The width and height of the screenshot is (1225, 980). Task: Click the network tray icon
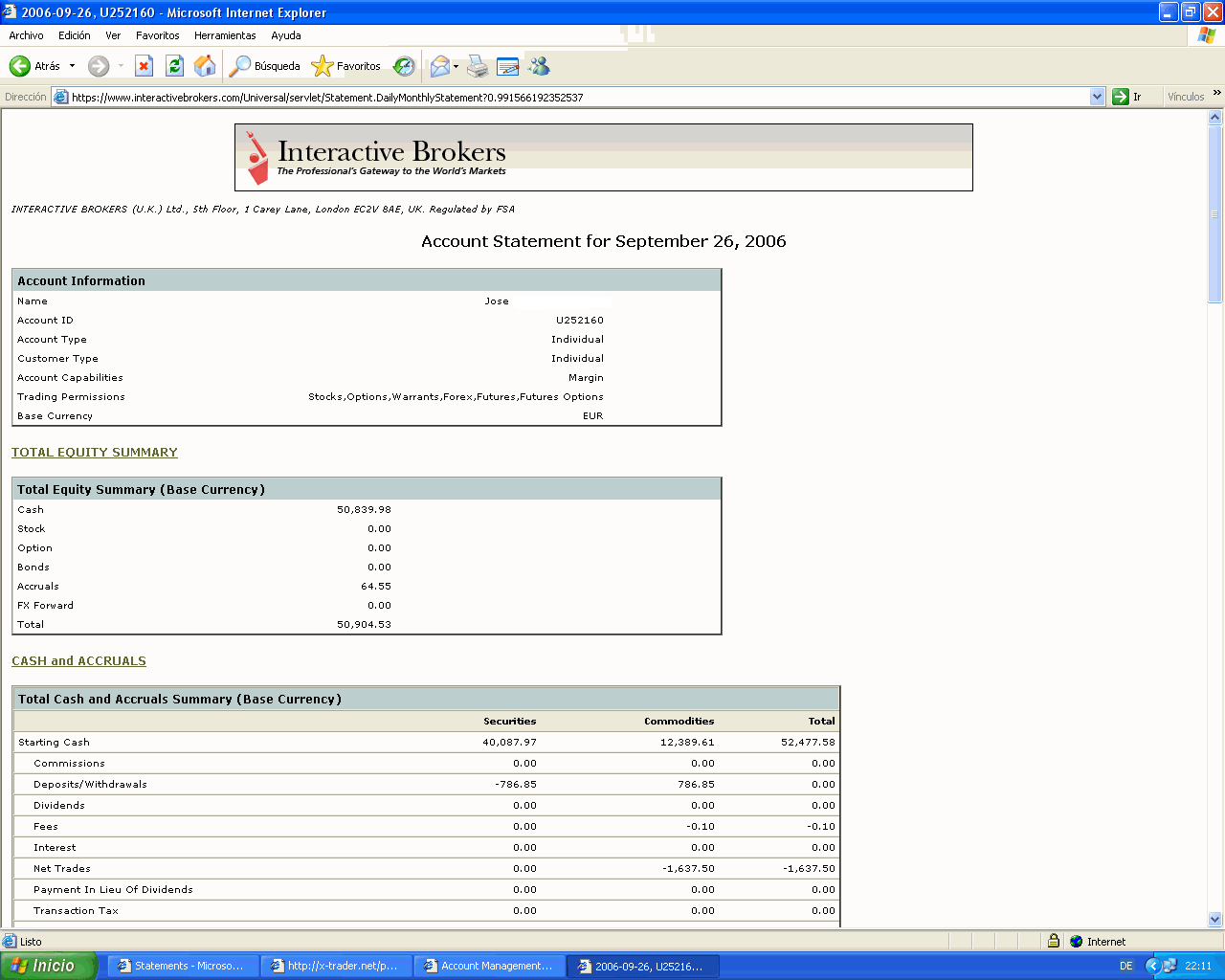tap(1169, 967)
